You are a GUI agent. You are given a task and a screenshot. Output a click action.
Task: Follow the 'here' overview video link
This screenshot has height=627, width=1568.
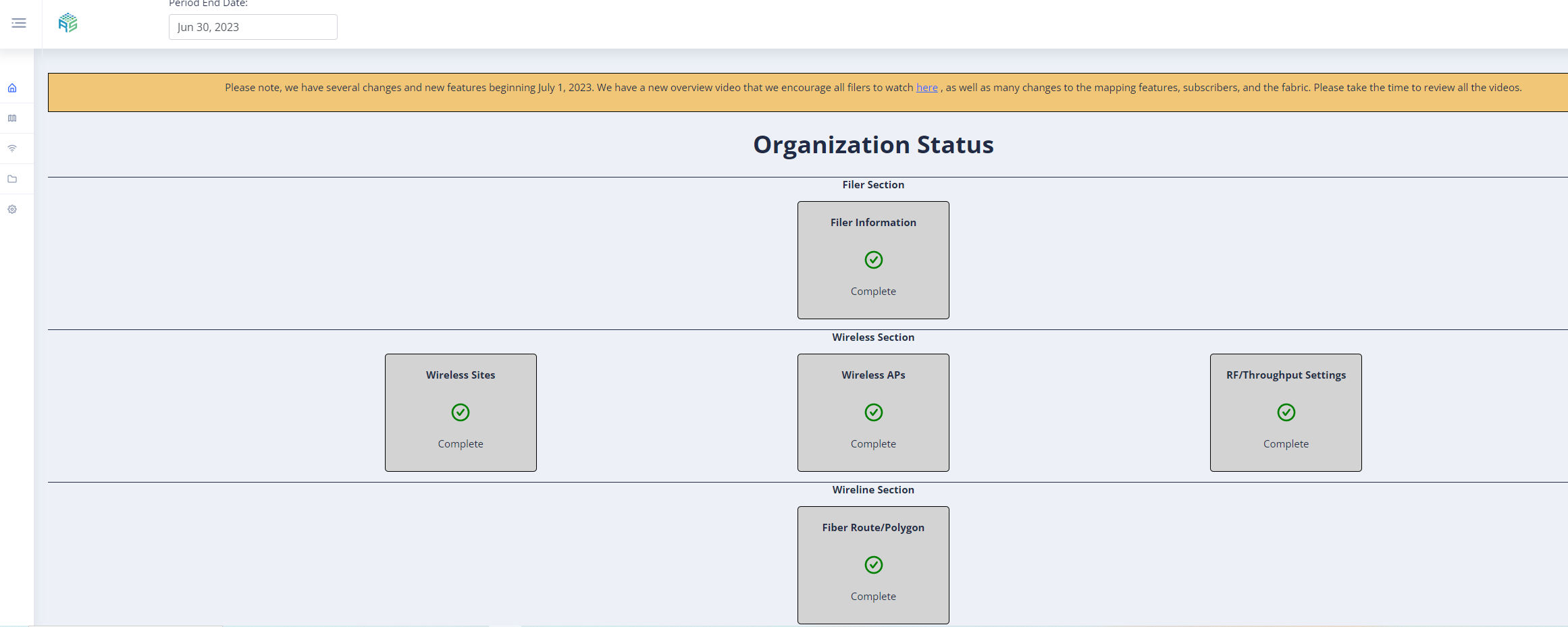click(x=926, y=88)
